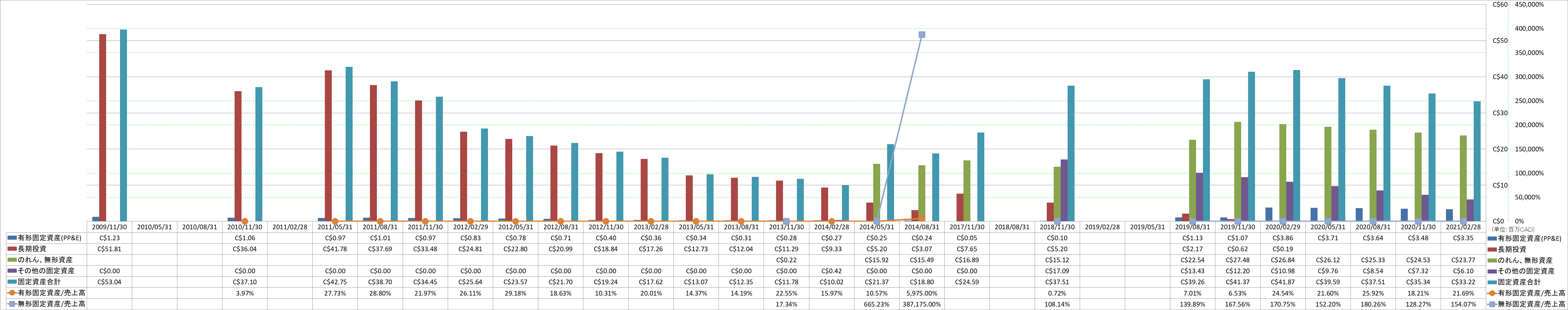Select the 2011/02/28 date column header
The image size is (1568, 310).
(290, 227)
